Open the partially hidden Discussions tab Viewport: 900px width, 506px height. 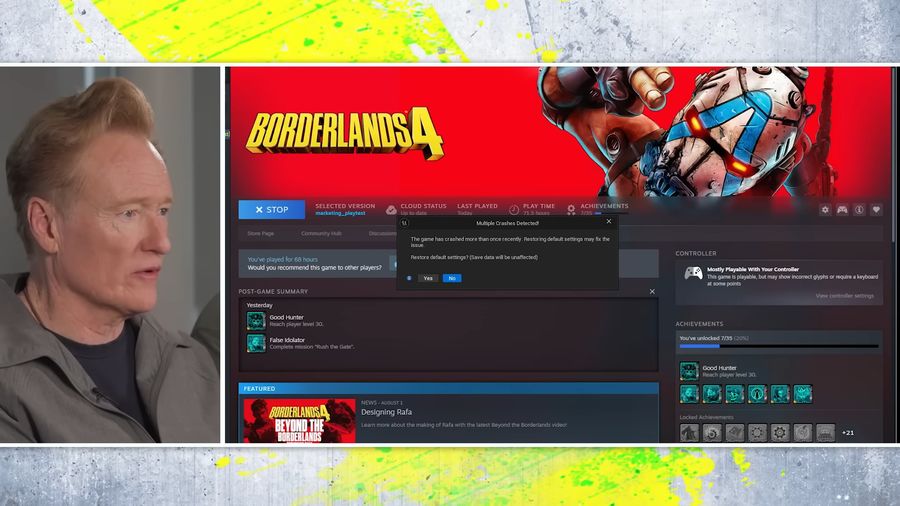point(382,233)
